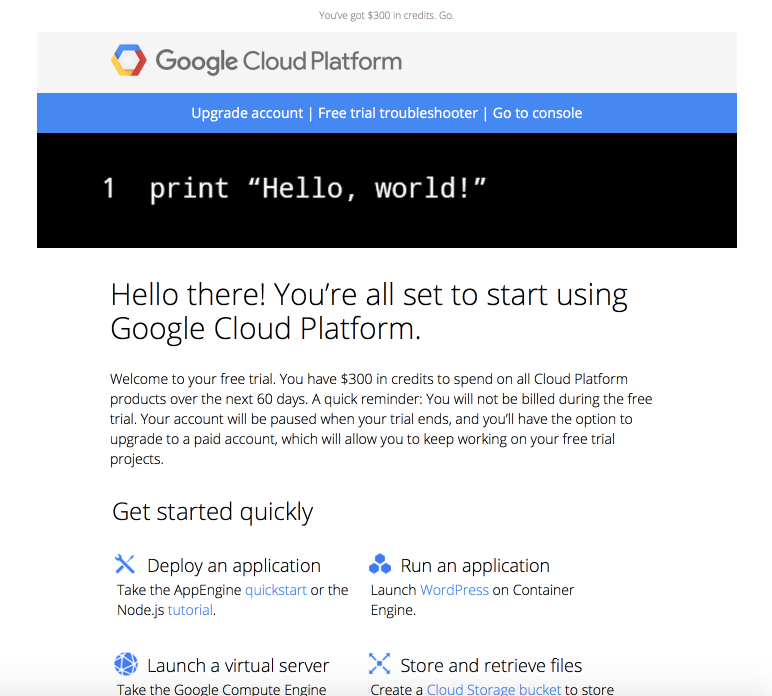Follow the AppEngine quickstart link

(276, 590)
